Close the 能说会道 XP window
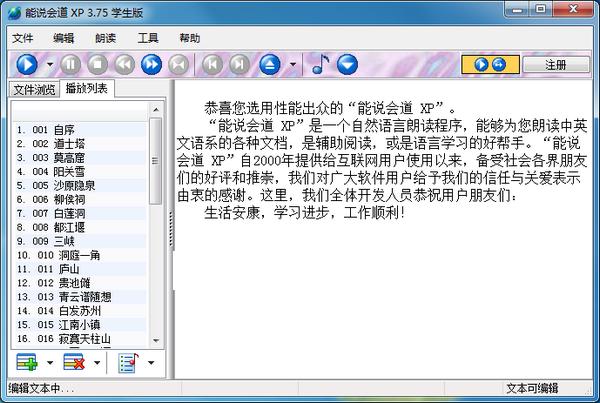 point(573,9)
